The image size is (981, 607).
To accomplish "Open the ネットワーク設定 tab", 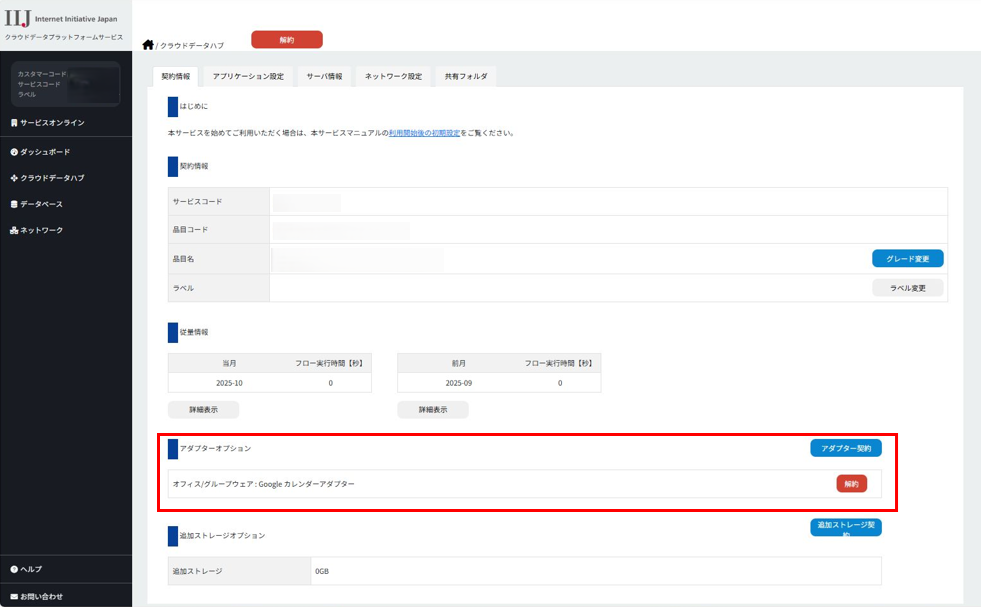I will coord(393,76).
